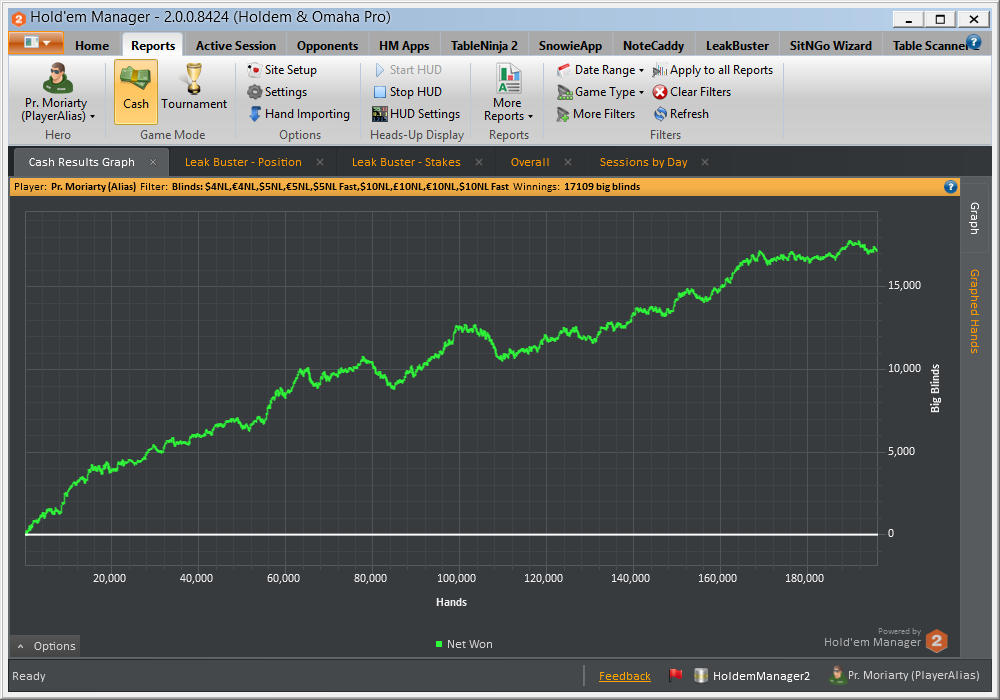Open More Filters

pos(596,114)
